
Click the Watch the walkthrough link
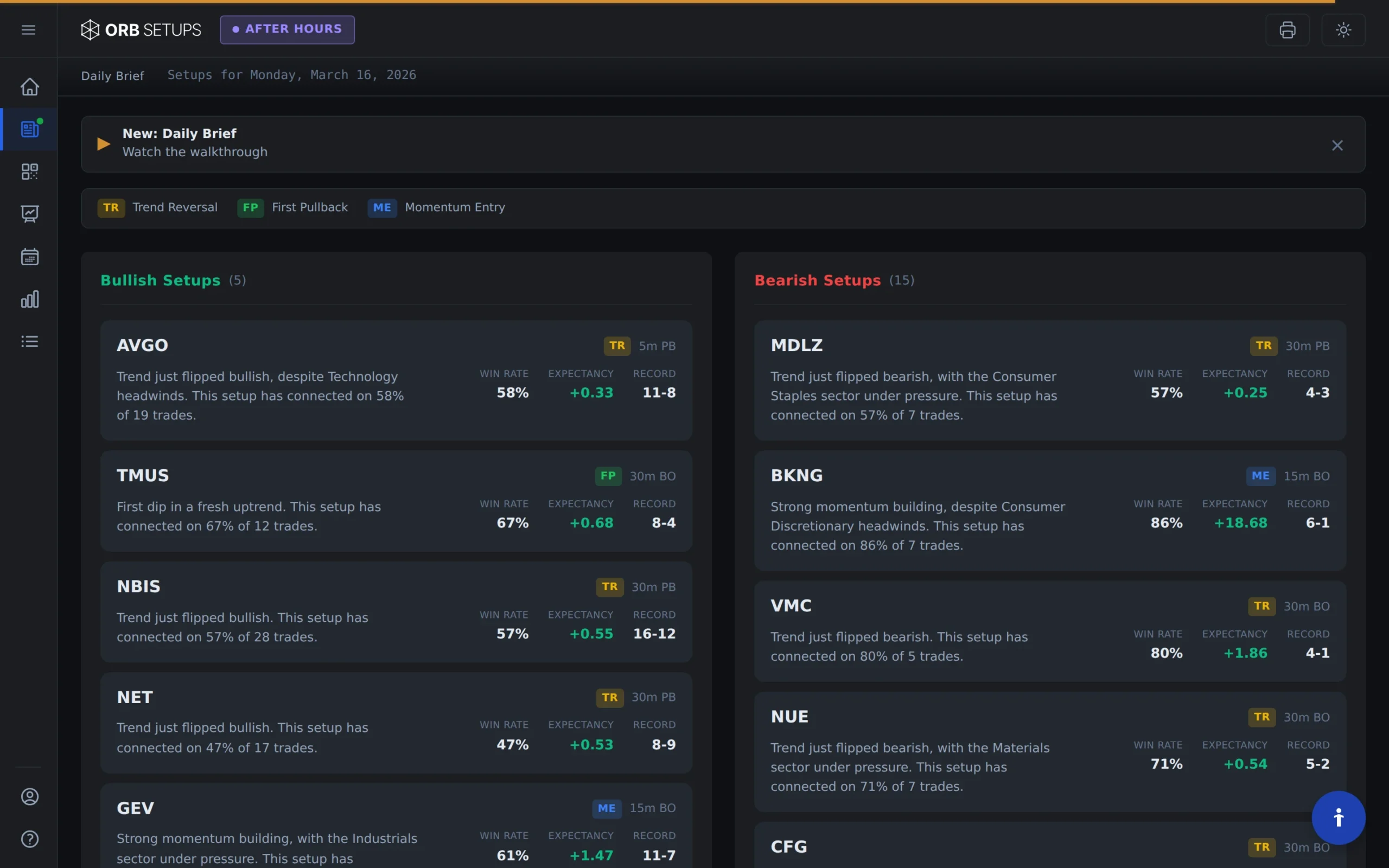click(x=195, y=152)
